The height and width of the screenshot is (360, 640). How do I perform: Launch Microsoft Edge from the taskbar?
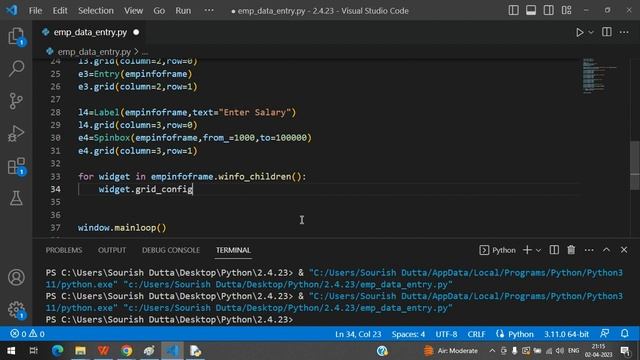point(57,351)
